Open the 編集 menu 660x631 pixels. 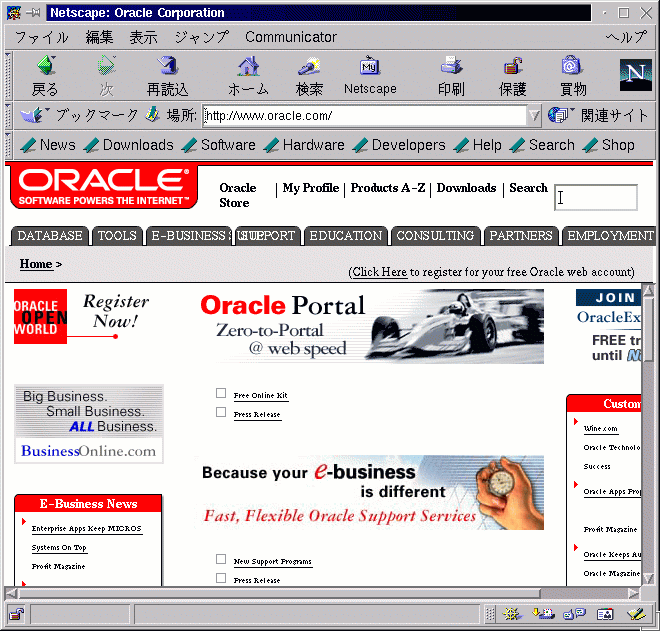[x=99, y=37]
